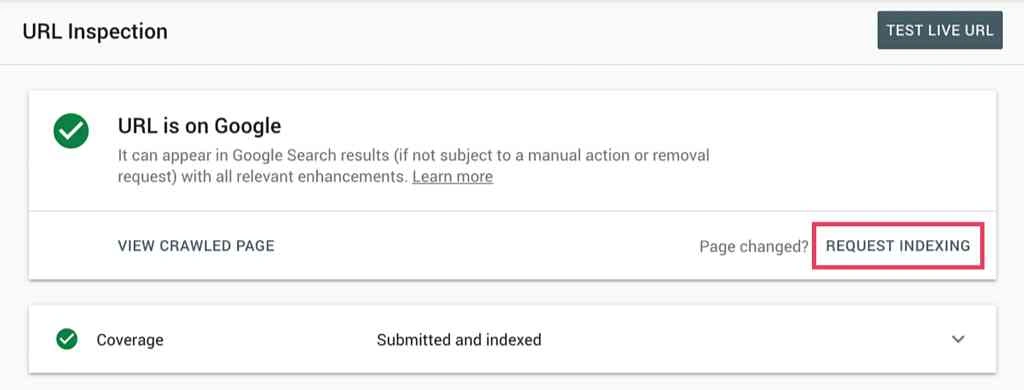
Task: Select VIEW CRAWLED PAGE
Action: click(x=196, y=246)
